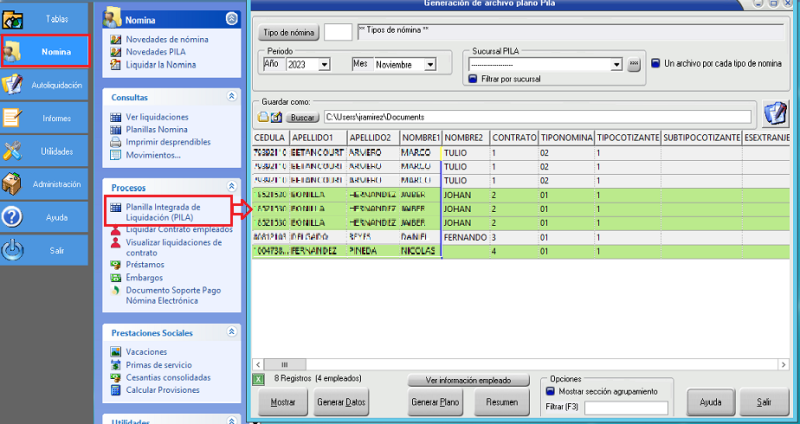Click the Ver información empleado button
This screenshot has width=800, height=424.
pos(469,380)
